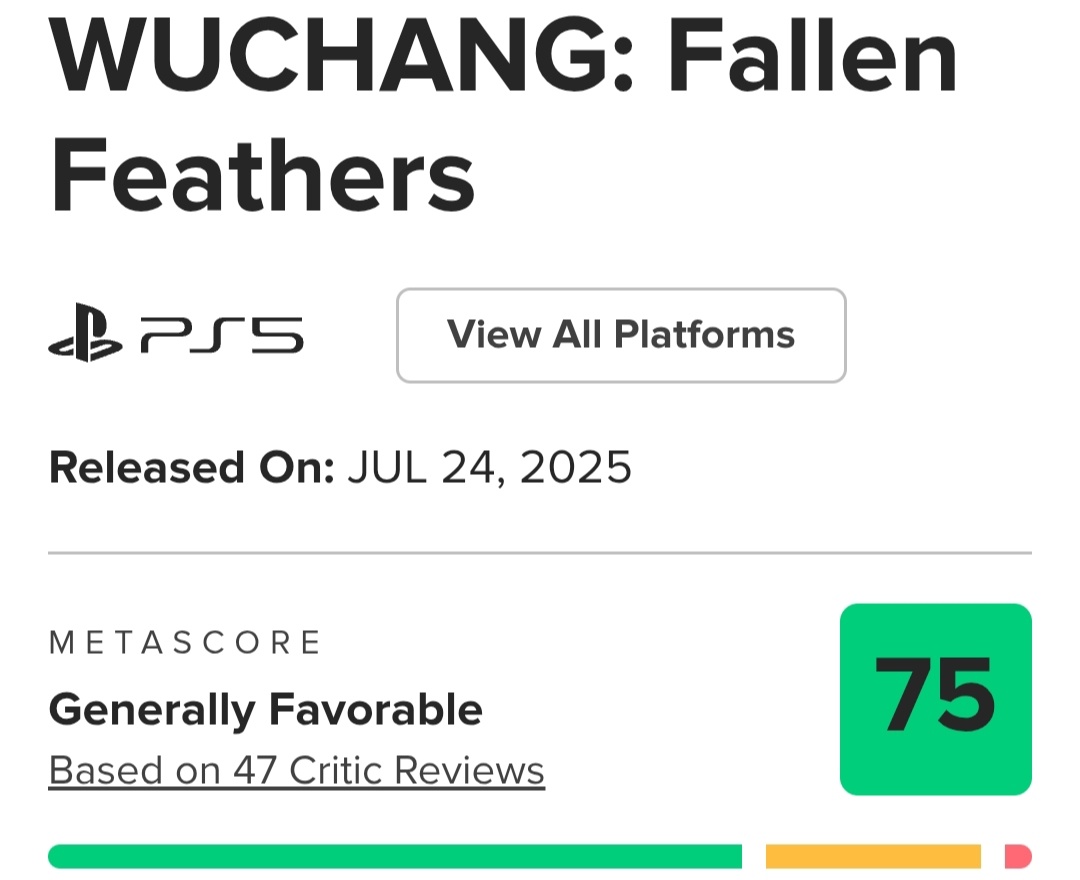Click the horizontal divider line above Metascore
Viewport: 1080px width, 880px height.
pos(540,552)
